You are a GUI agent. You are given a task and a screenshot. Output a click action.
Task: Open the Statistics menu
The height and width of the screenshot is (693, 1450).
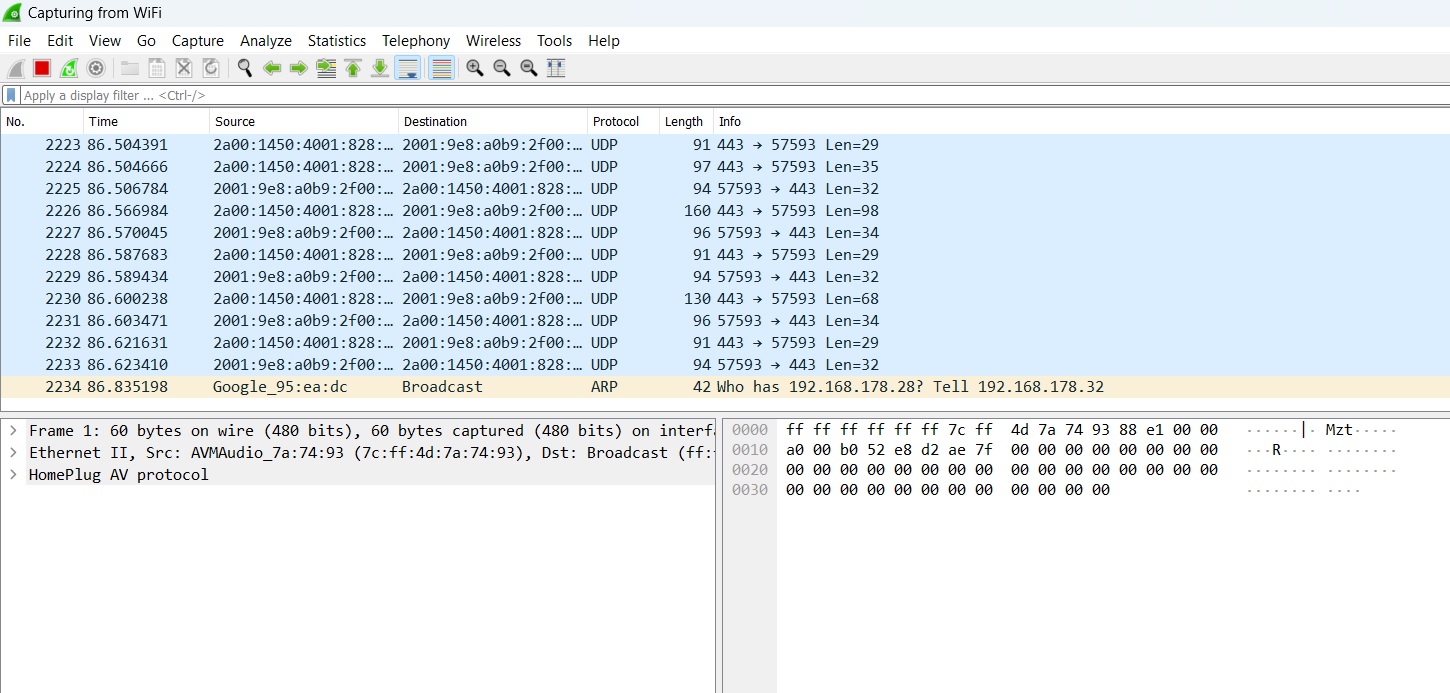pos(336,40)
